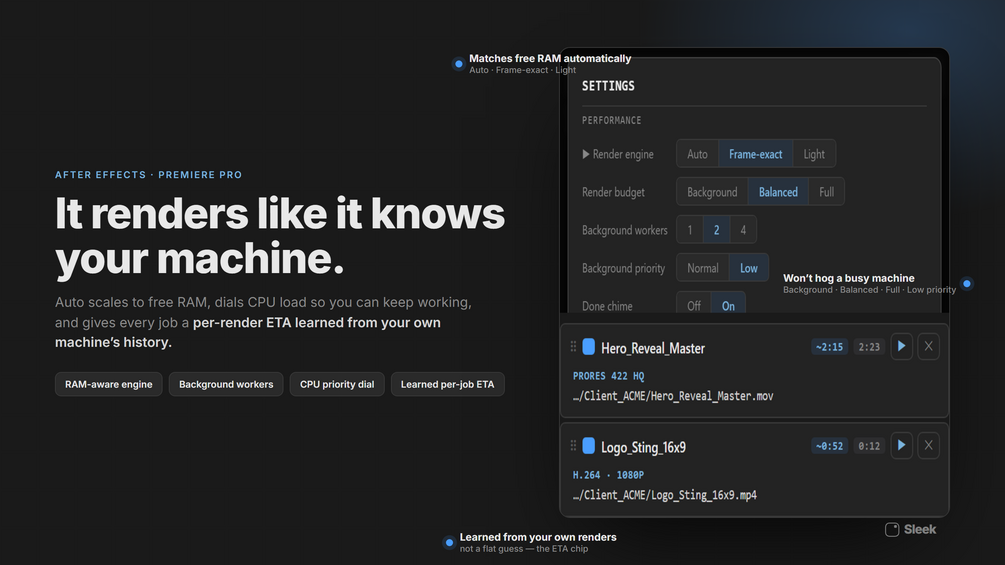Click the Background priority label
1005x565 pixels.
623,268
